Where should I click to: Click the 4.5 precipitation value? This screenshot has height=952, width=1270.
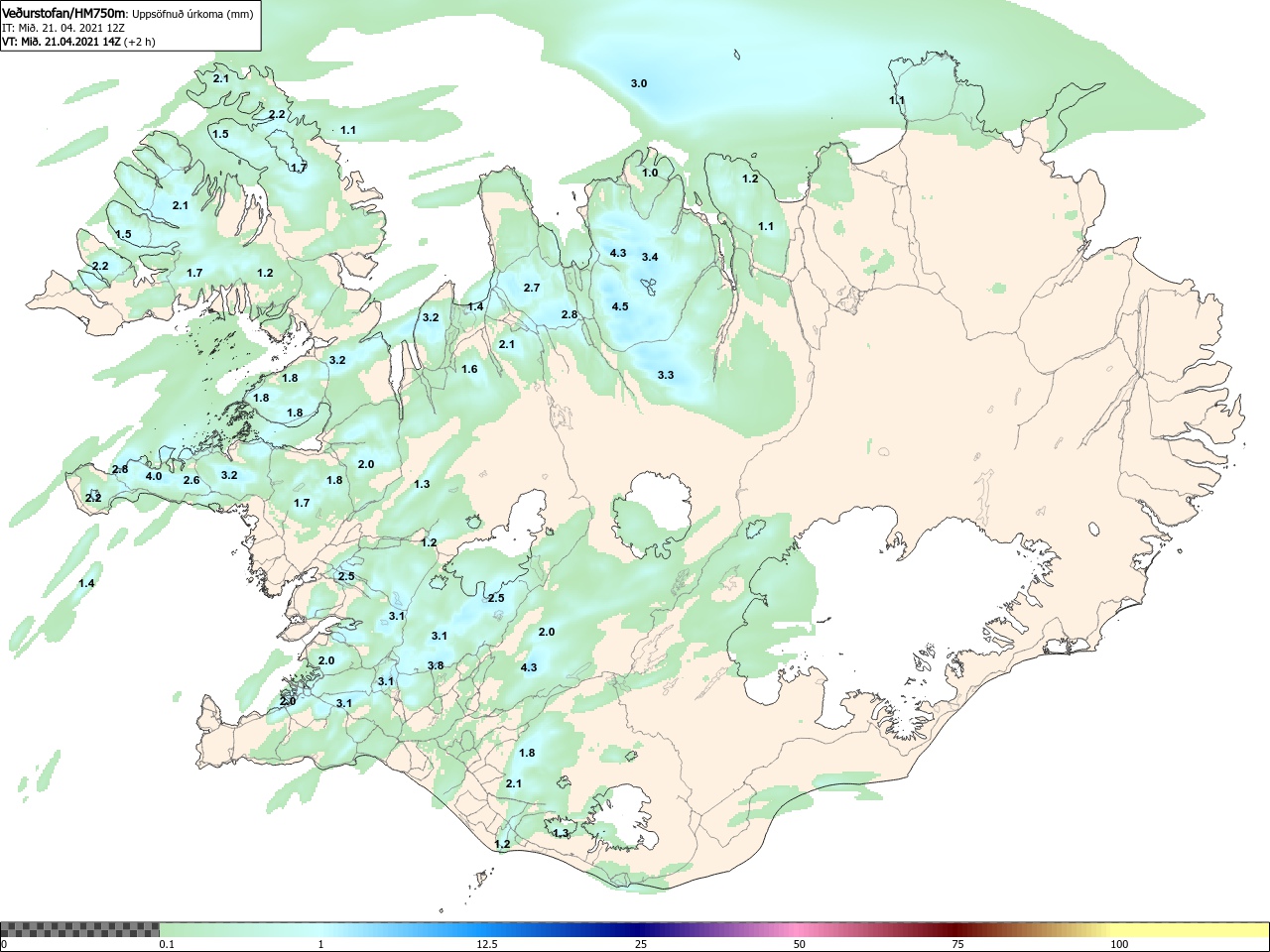[620, 306]
